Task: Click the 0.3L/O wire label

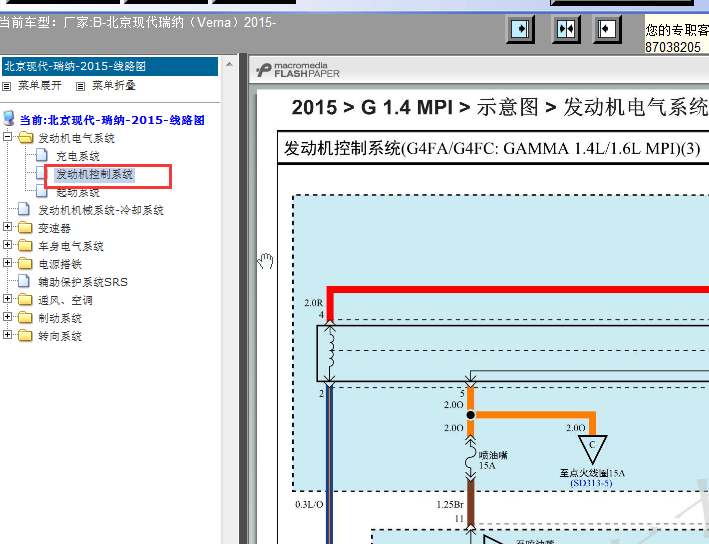Action: [x=309, y=504]
